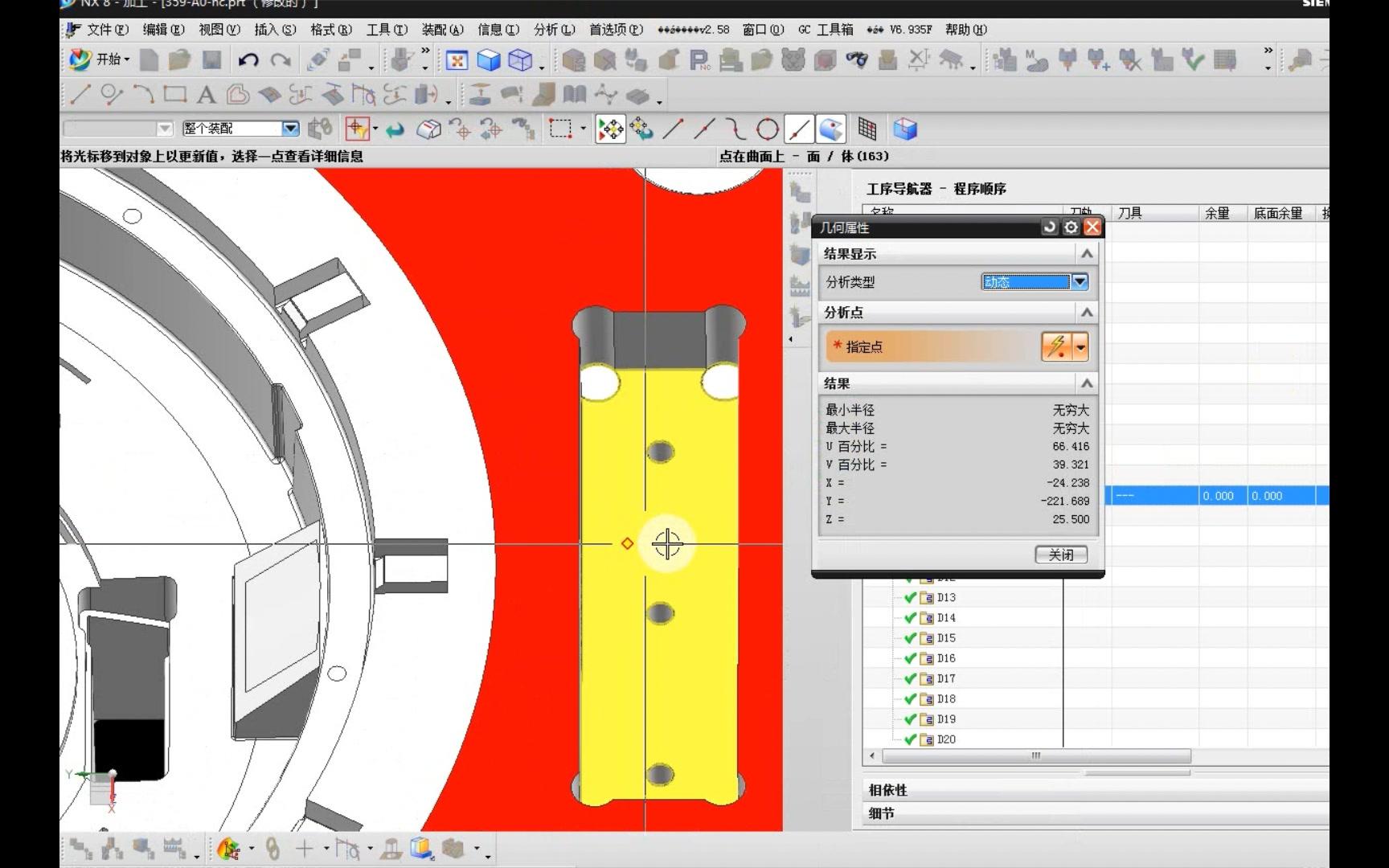Click the blue bounded cube snap icon
The width and height of the screenshot is (1389, 868).
click(x=905, y=129)
